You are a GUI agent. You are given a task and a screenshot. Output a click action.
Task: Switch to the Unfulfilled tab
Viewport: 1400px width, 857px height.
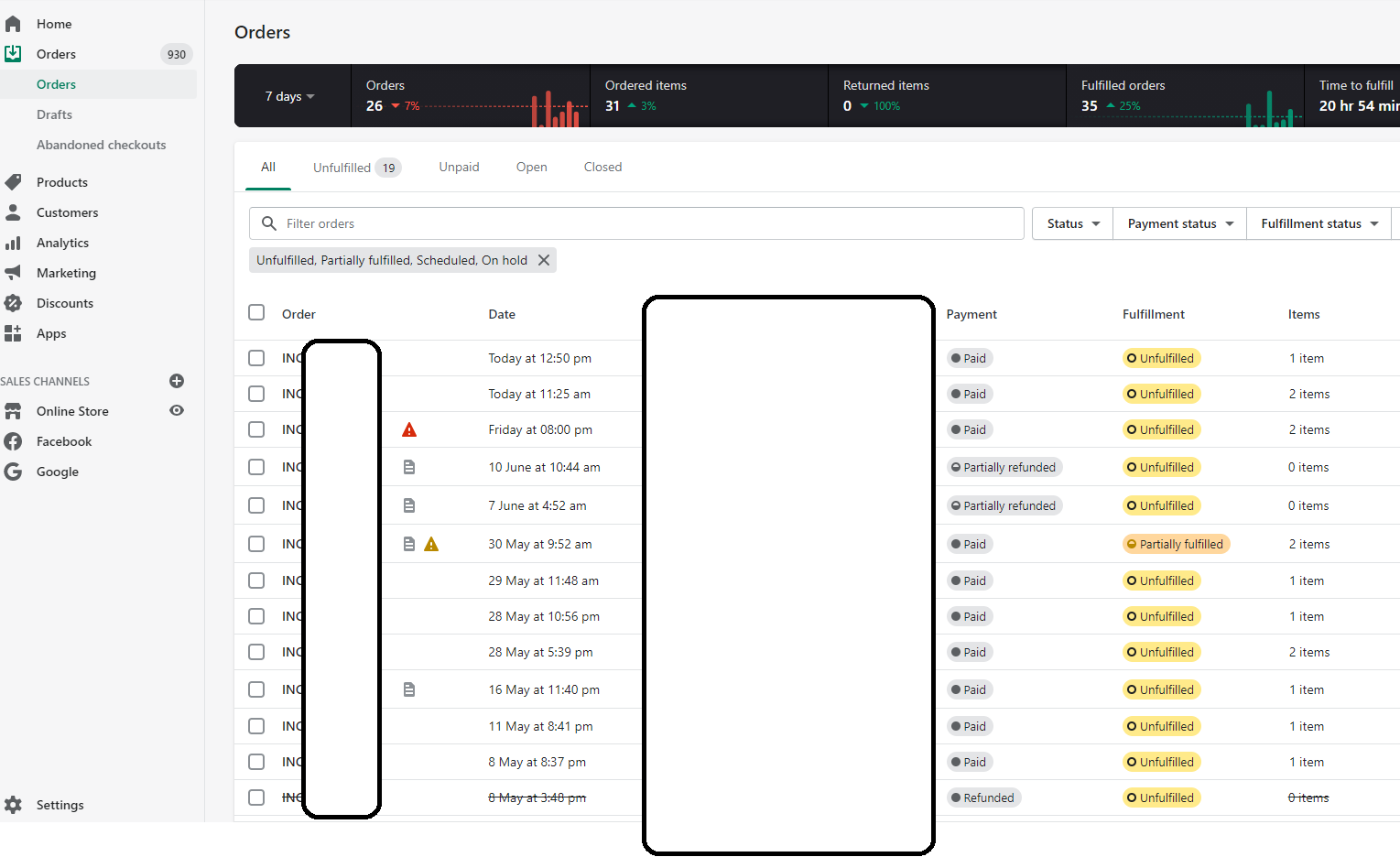tap(357, 168)
